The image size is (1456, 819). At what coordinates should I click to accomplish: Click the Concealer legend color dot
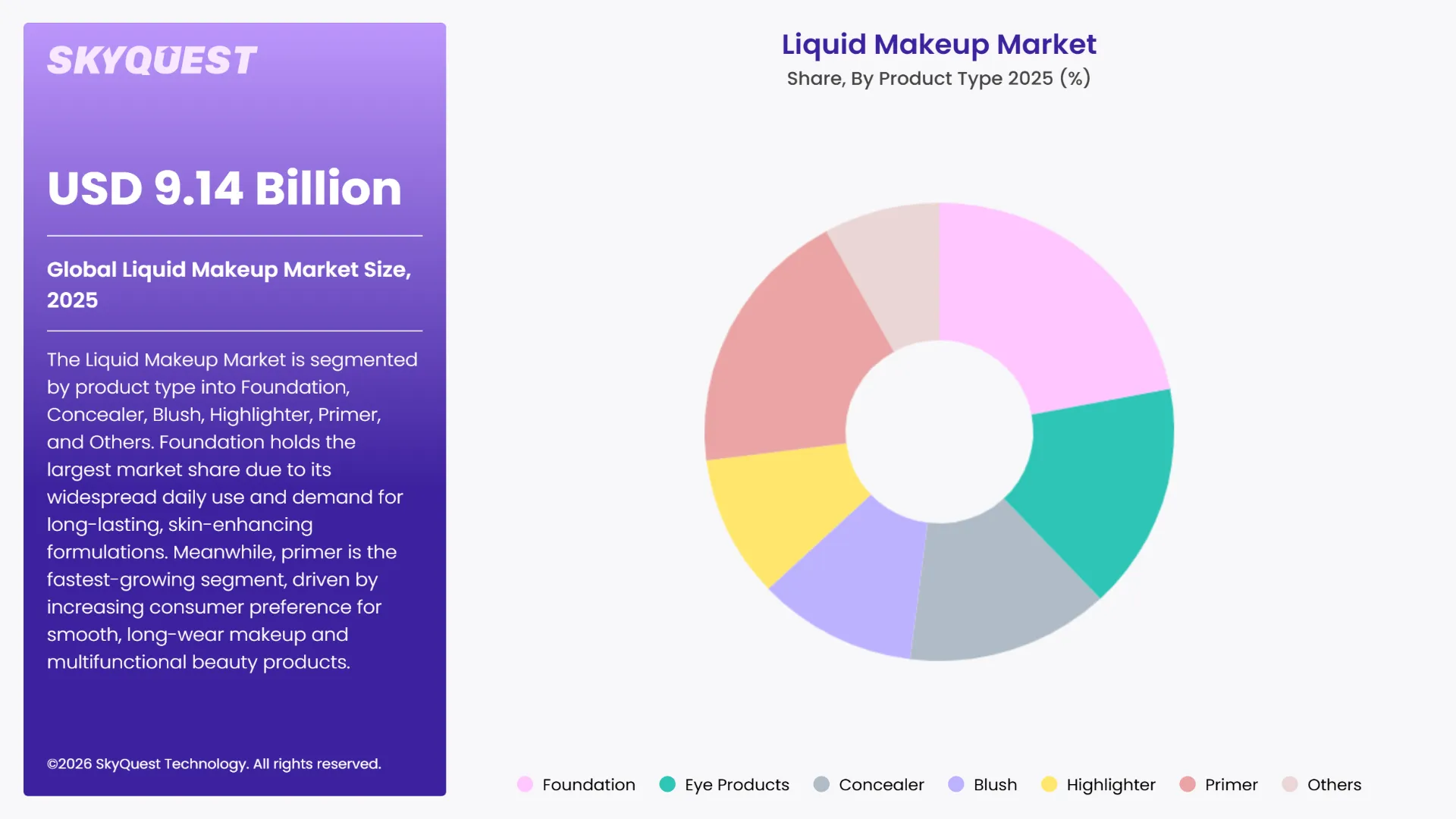click(821, 784)
